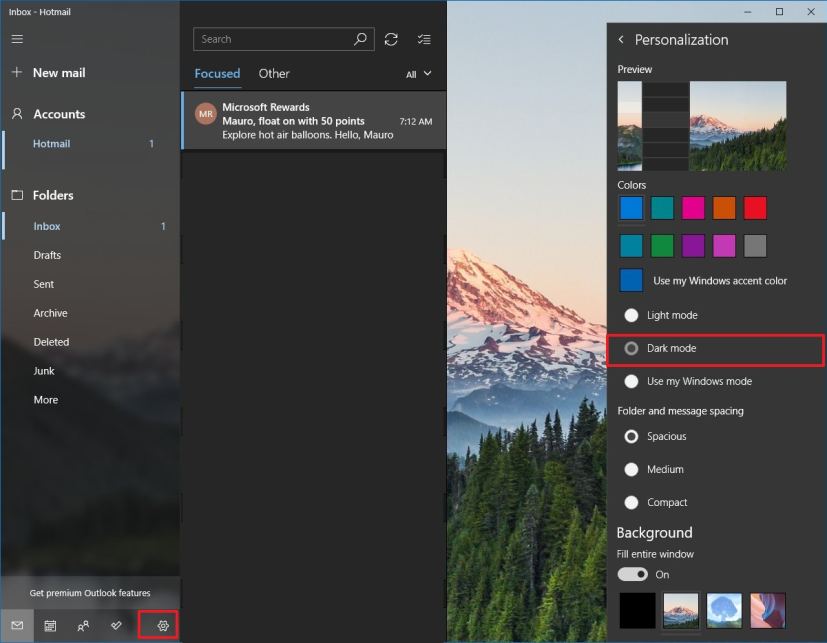Open the All filter dropdown

pos(419,74)
